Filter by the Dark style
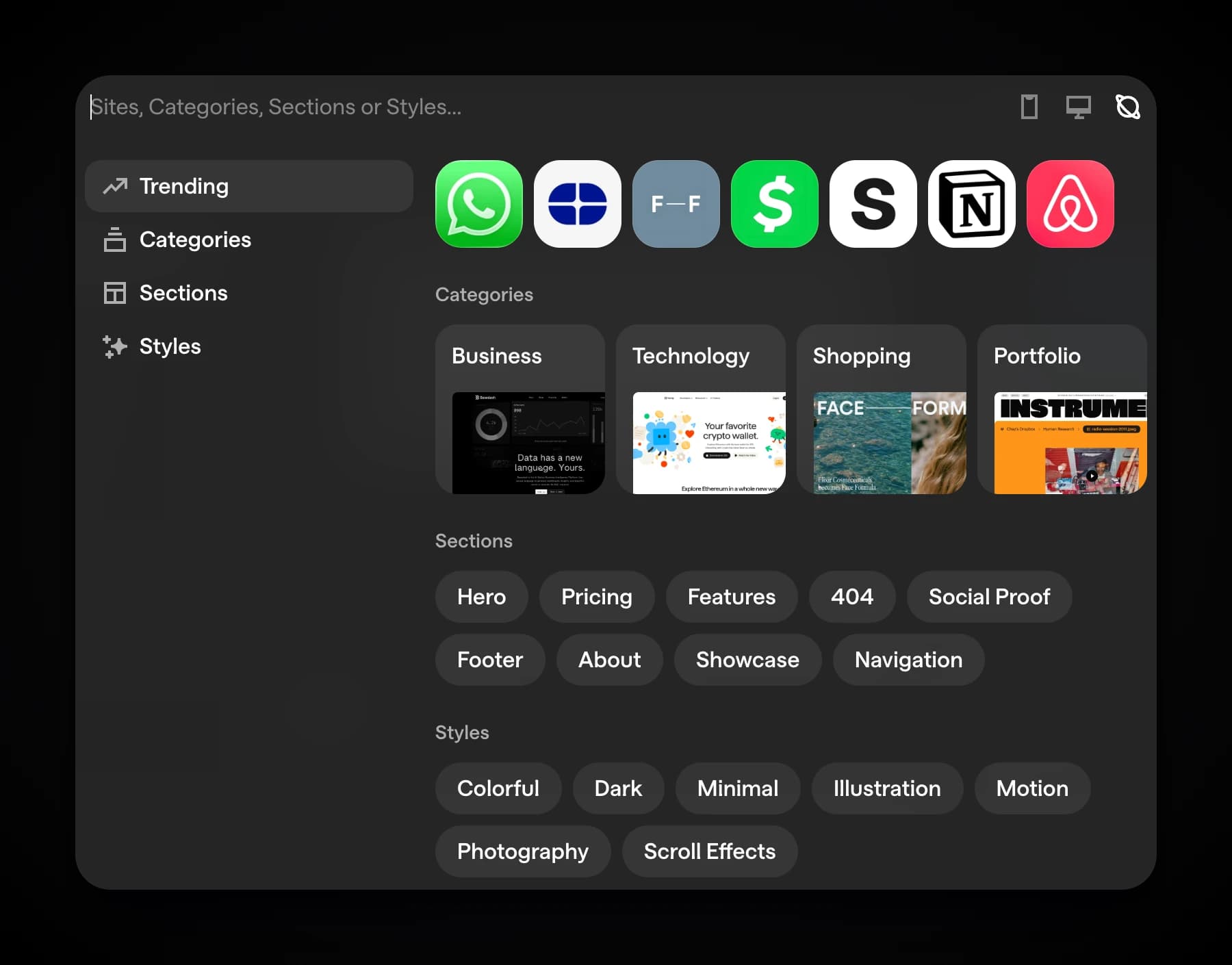Image resolution: width=1232 pixels, height=965 pixels. point(619,788)
